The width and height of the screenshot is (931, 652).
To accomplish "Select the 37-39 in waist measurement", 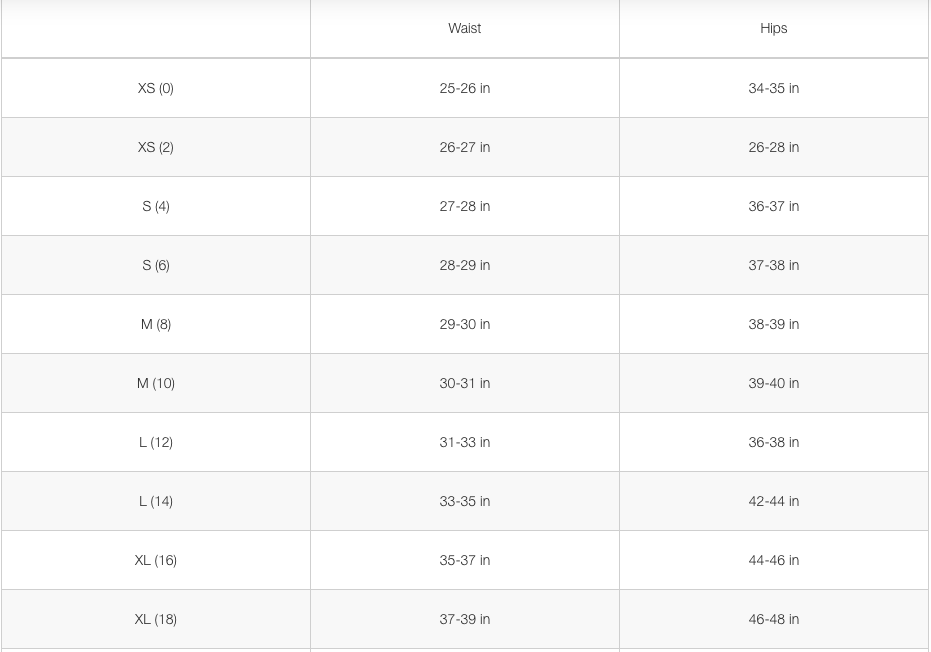I will (x=464, y=619).
